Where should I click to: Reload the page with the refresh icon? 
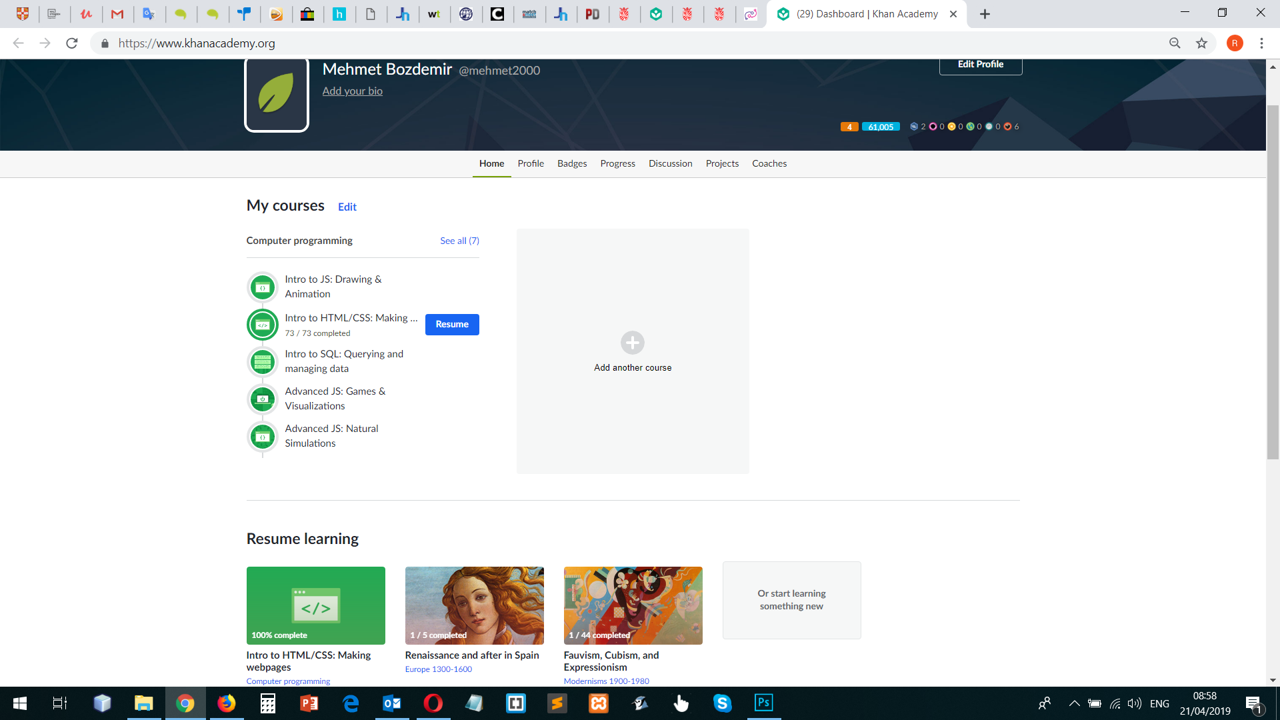tap(72, 43)
